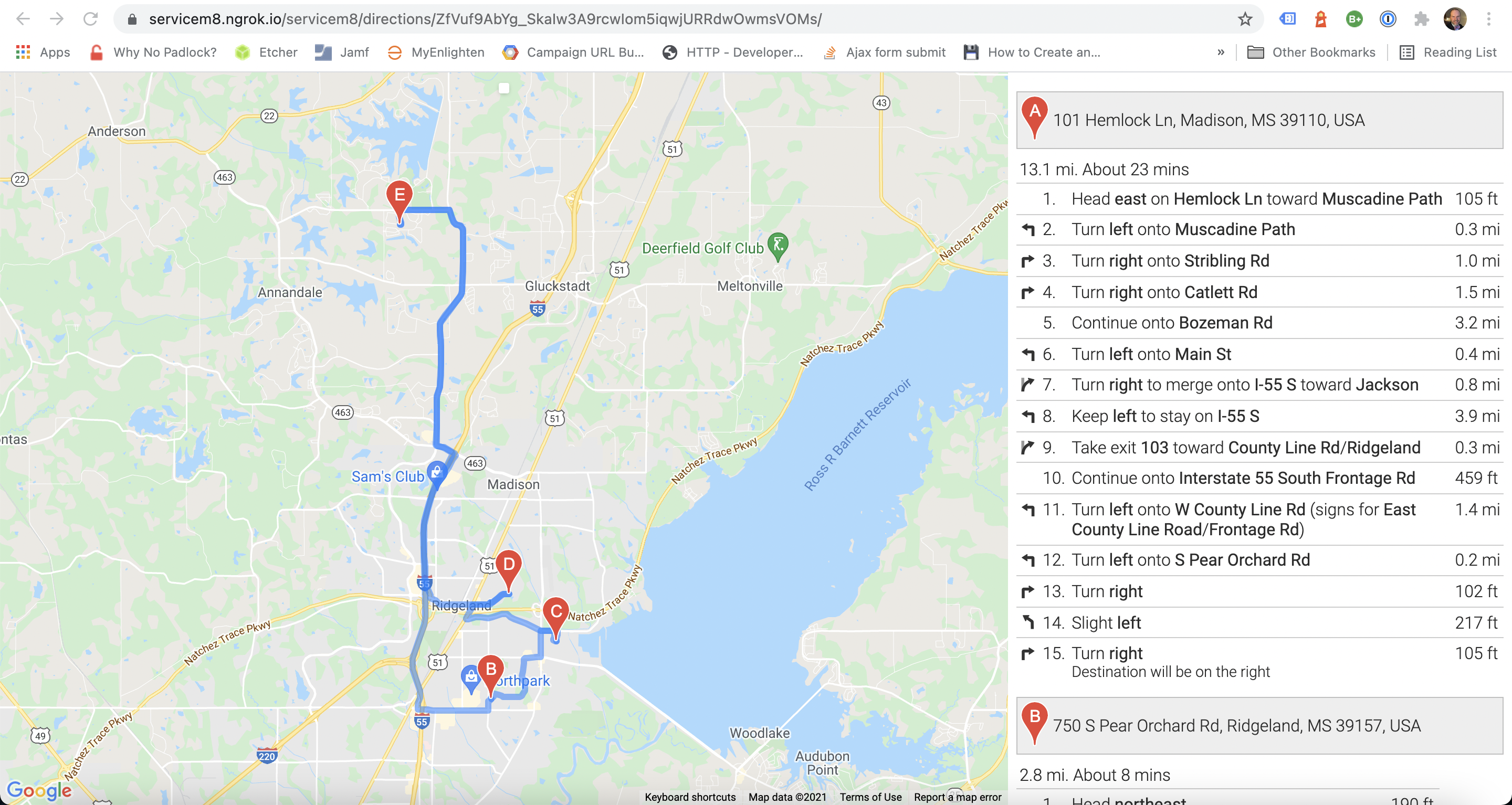Bookmark this page with the star icon
Viewport: 1512px width, 805px height.
[1245, 19]
